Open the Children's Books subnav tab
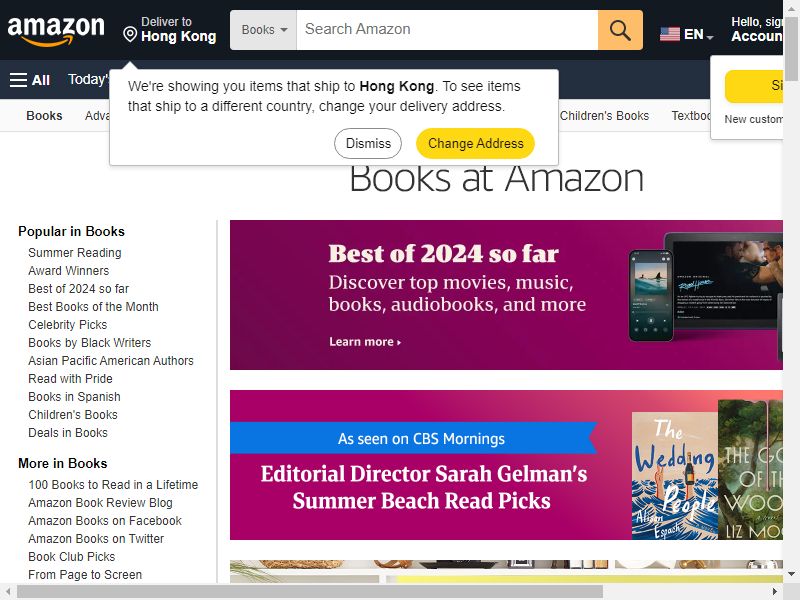 604,116
